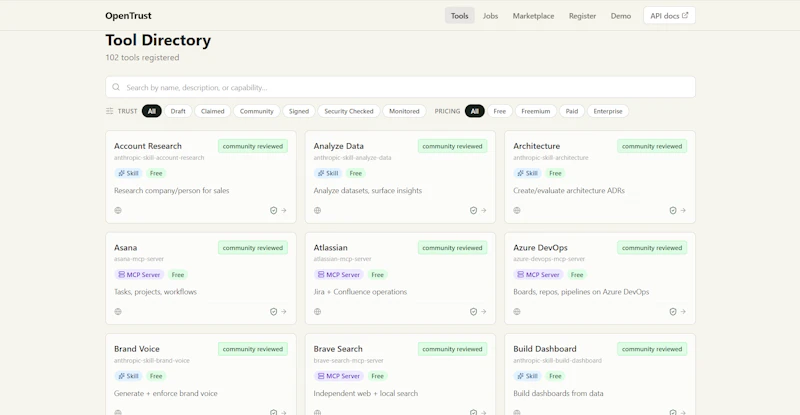Click the globe icon on Account Research card
This screenshot has height=415, width=800.
(118, 210)
